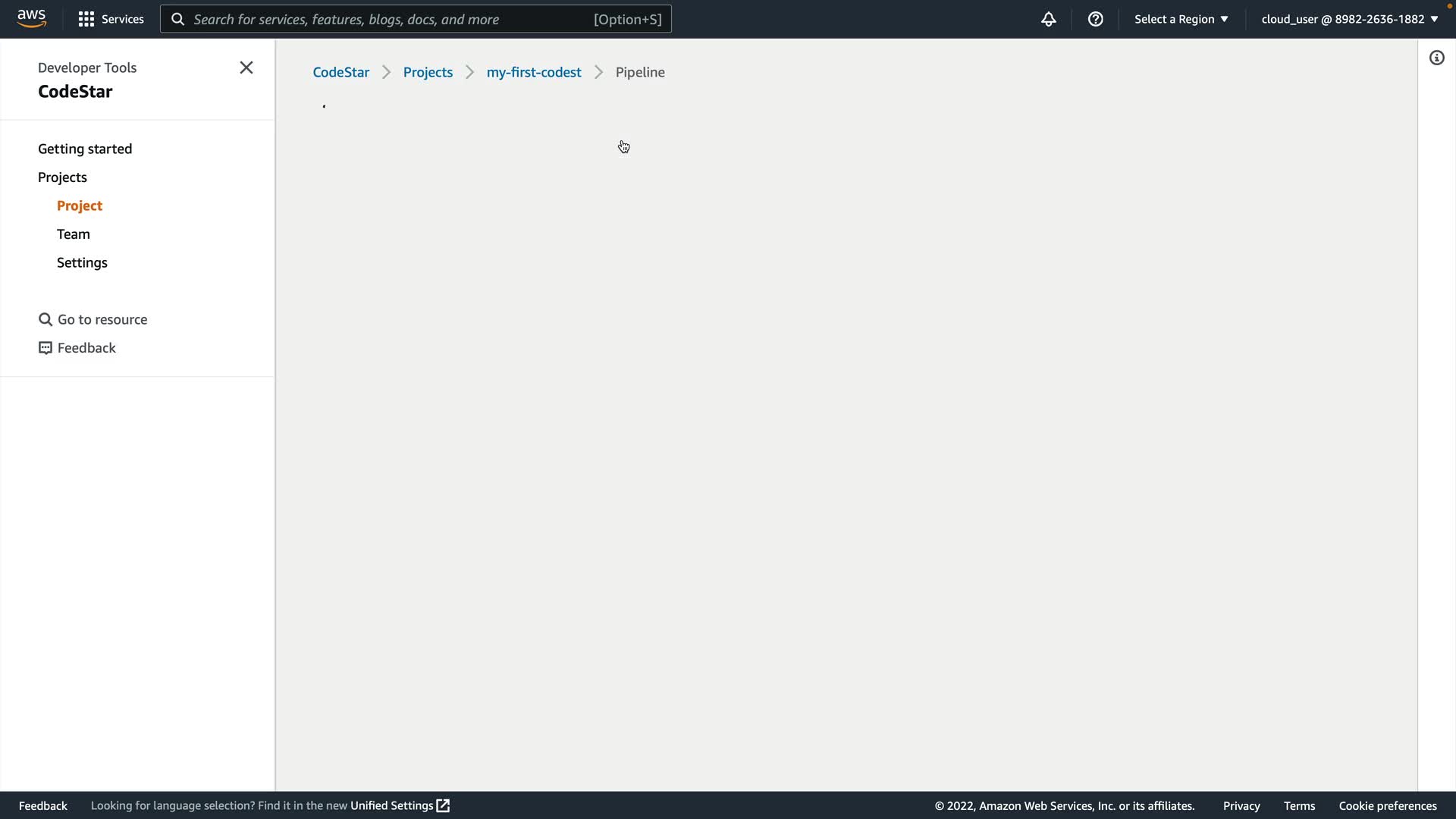1456x819 pixels.
Task: Click the Projects breadcrumb link
Action: coord(428,72)
